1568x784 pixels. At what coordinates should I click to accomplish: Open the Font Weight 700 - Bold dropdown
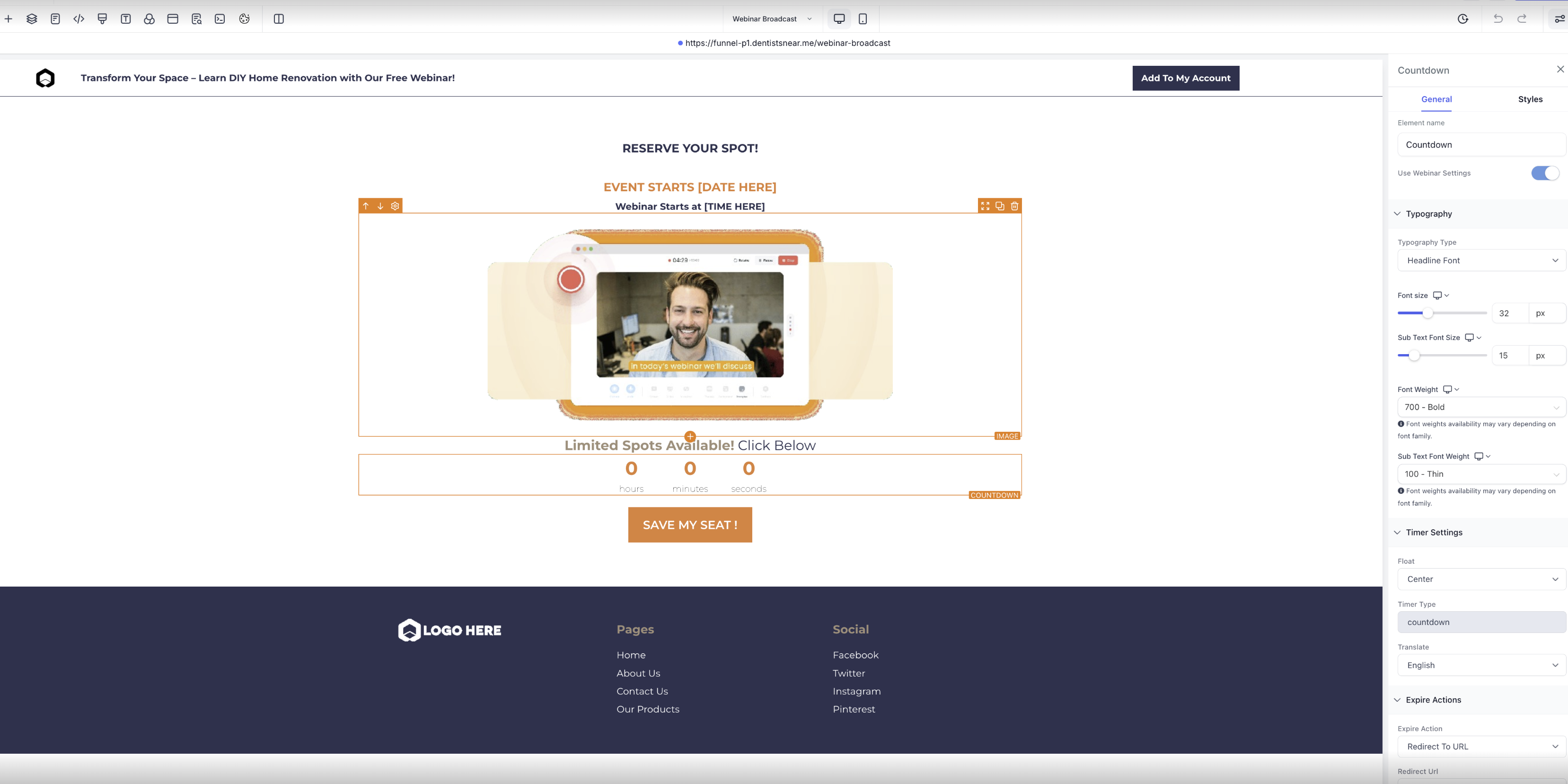1481,407
